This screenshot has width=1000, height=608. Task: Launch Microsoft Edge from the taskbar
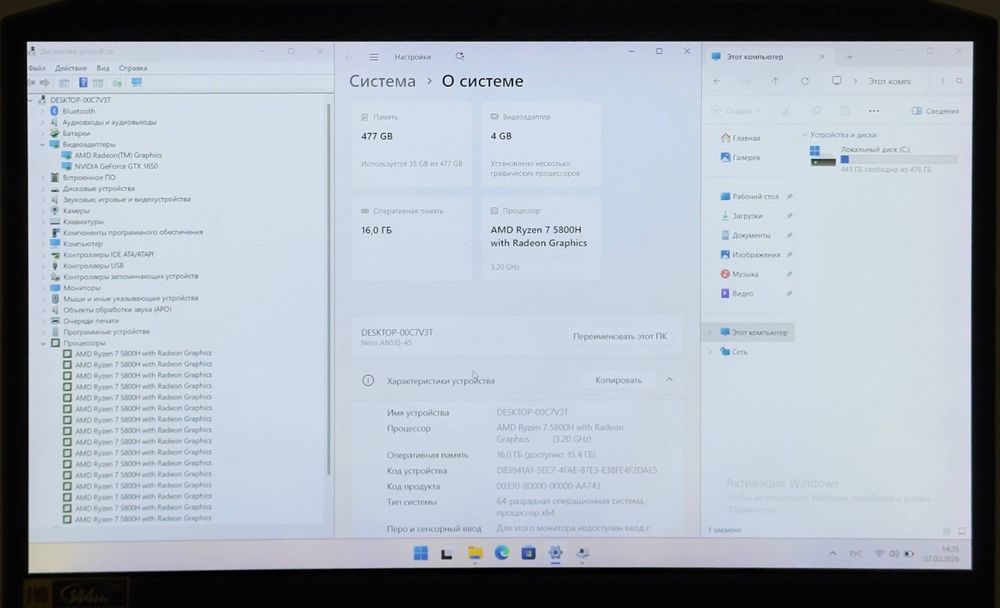[x=502, y=552]
